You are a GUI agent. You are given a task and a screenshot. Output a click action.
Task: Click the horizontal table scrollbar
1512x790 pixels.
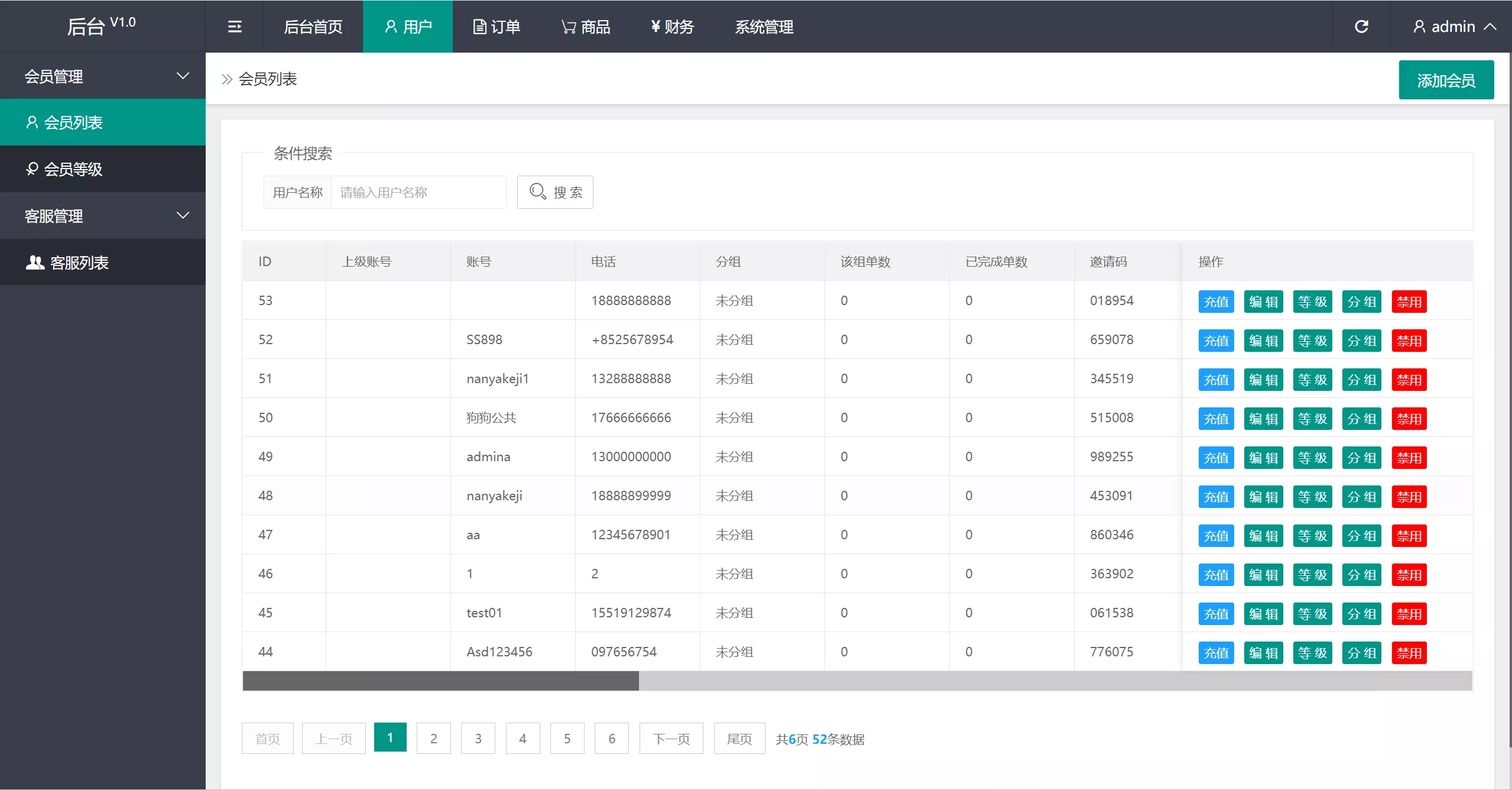tap(440, 681)
